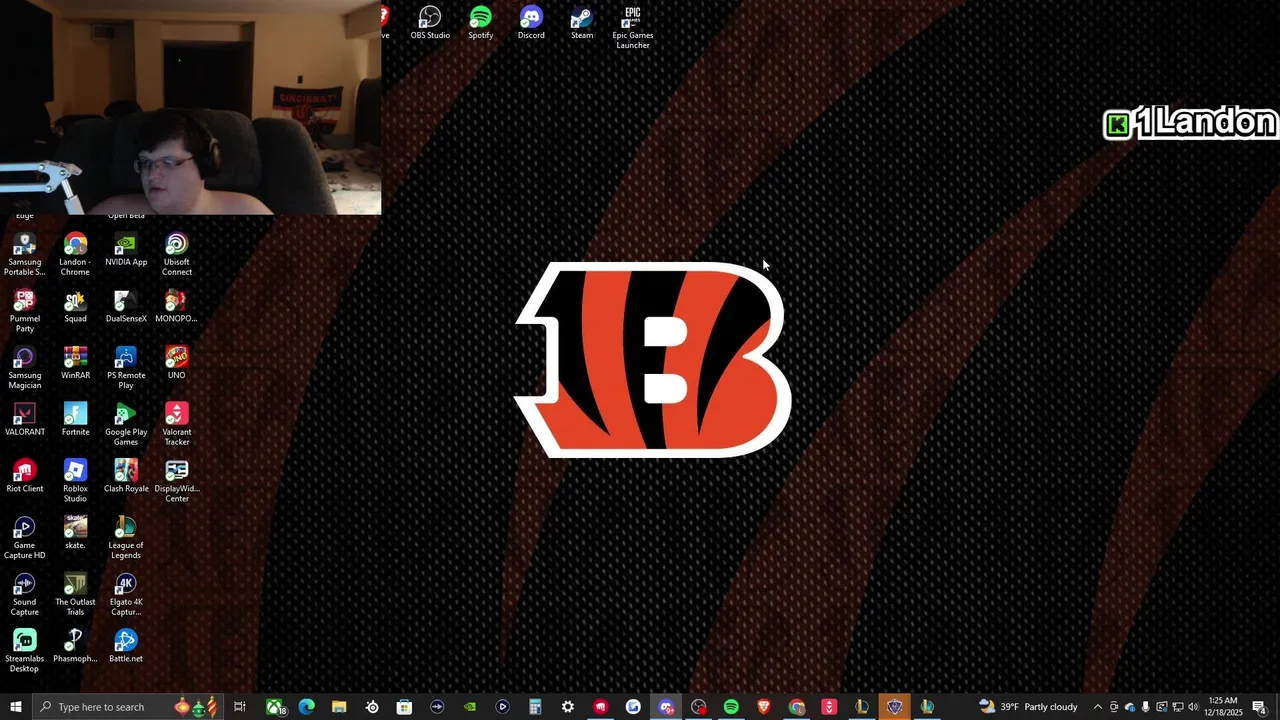The image size is (1280, 720).
Task: Open Epic Games Launcher desktop icon
Action: tap(633, 27)
